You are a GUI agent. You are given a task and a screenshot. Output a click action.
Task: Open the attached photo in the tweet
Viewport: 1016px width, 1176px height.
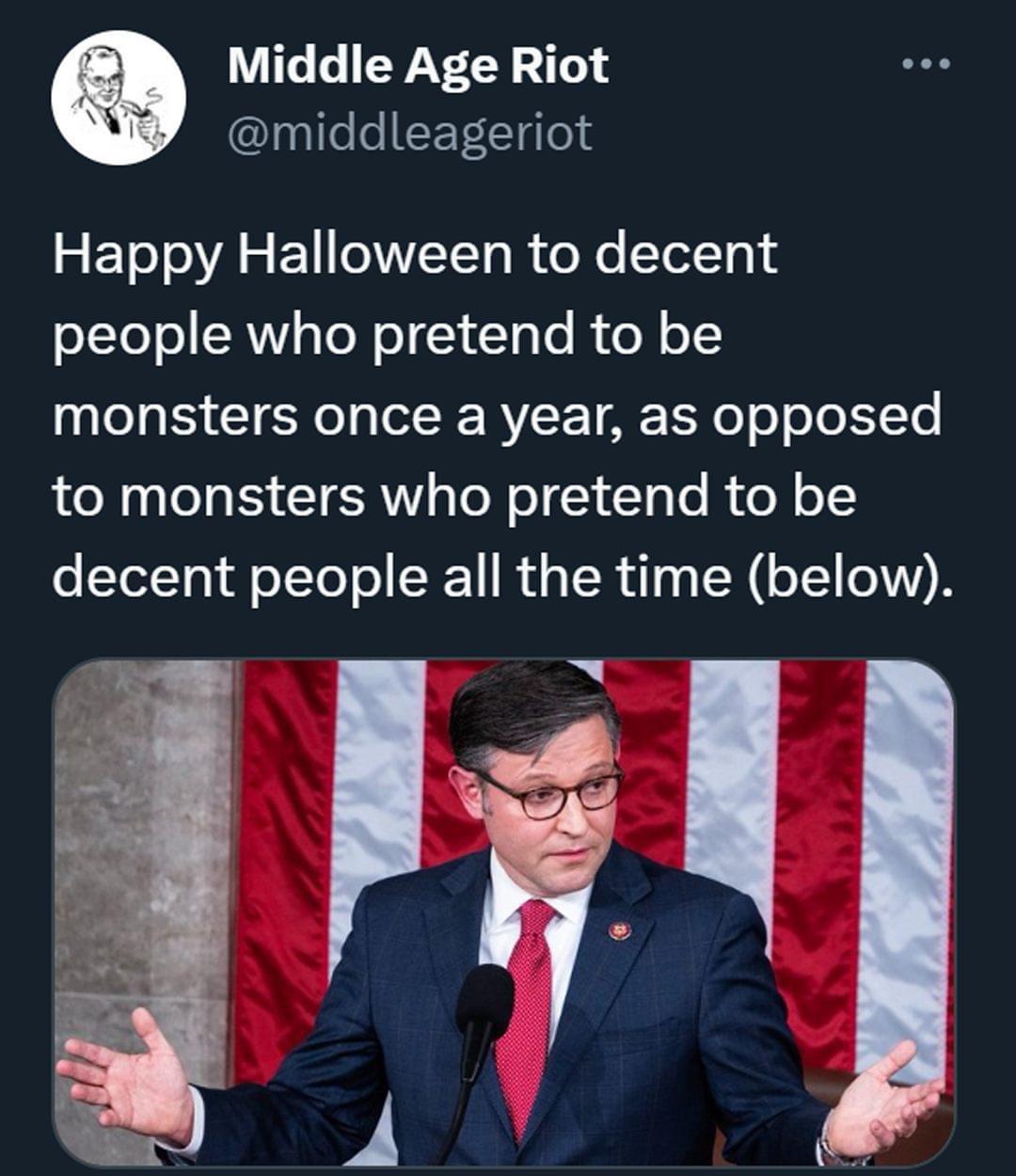(503, 913)
